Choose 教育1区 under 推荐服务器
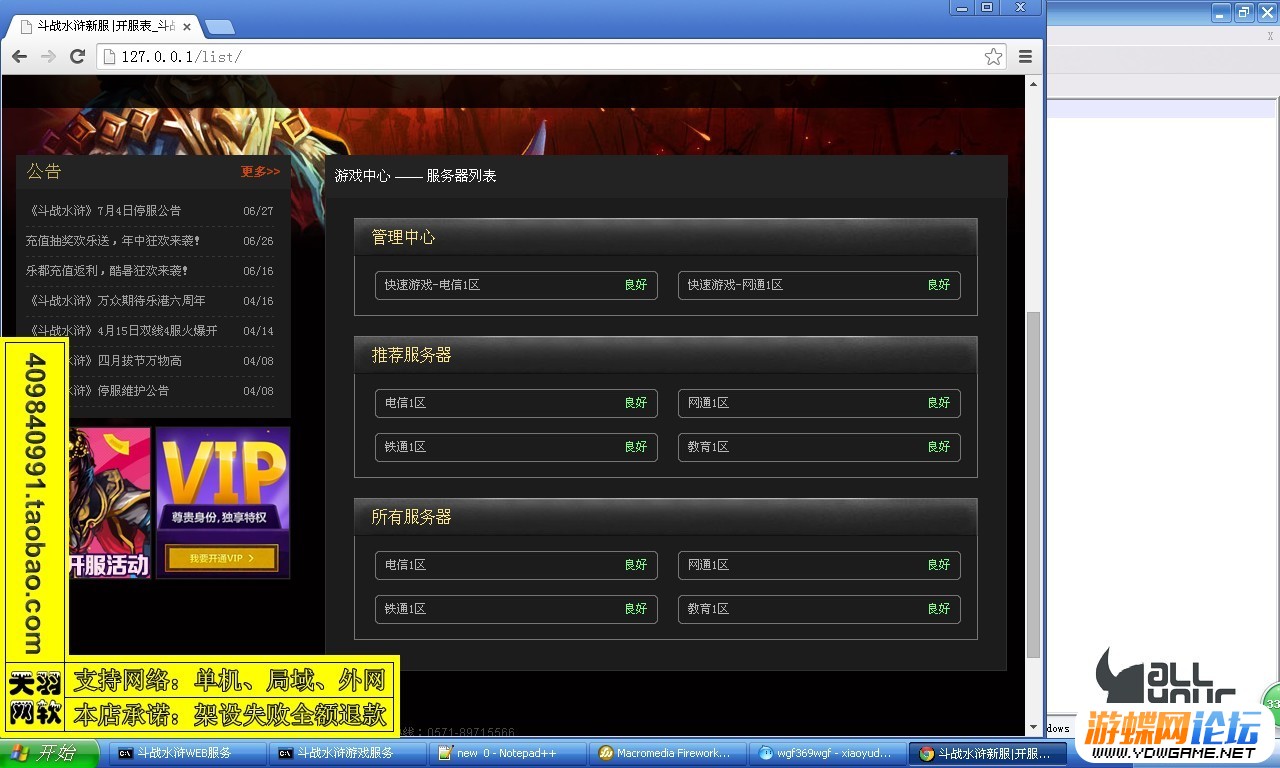The height and width of the screenshot is (768, 1280). click(x=819, y=447)
